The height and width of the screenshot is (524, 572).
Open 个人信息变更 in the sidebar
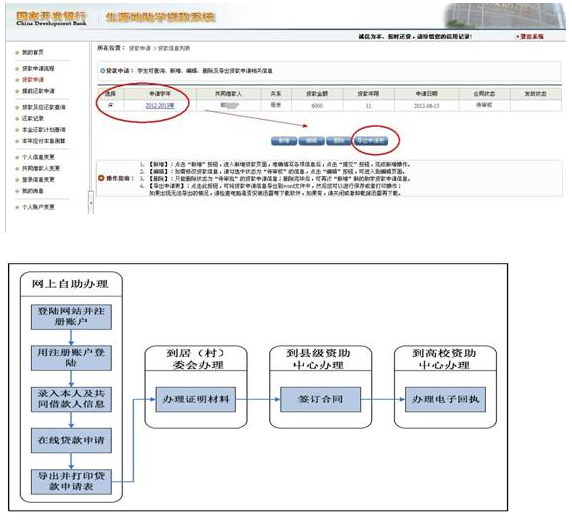point(38,157)
